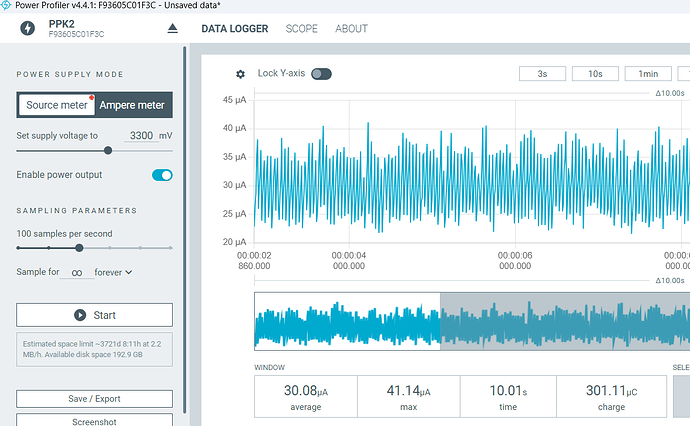This screenshot has width=690, height=426.
Task: Toggle Lock Y-axis switch
Action: click(x=321, y=74)
